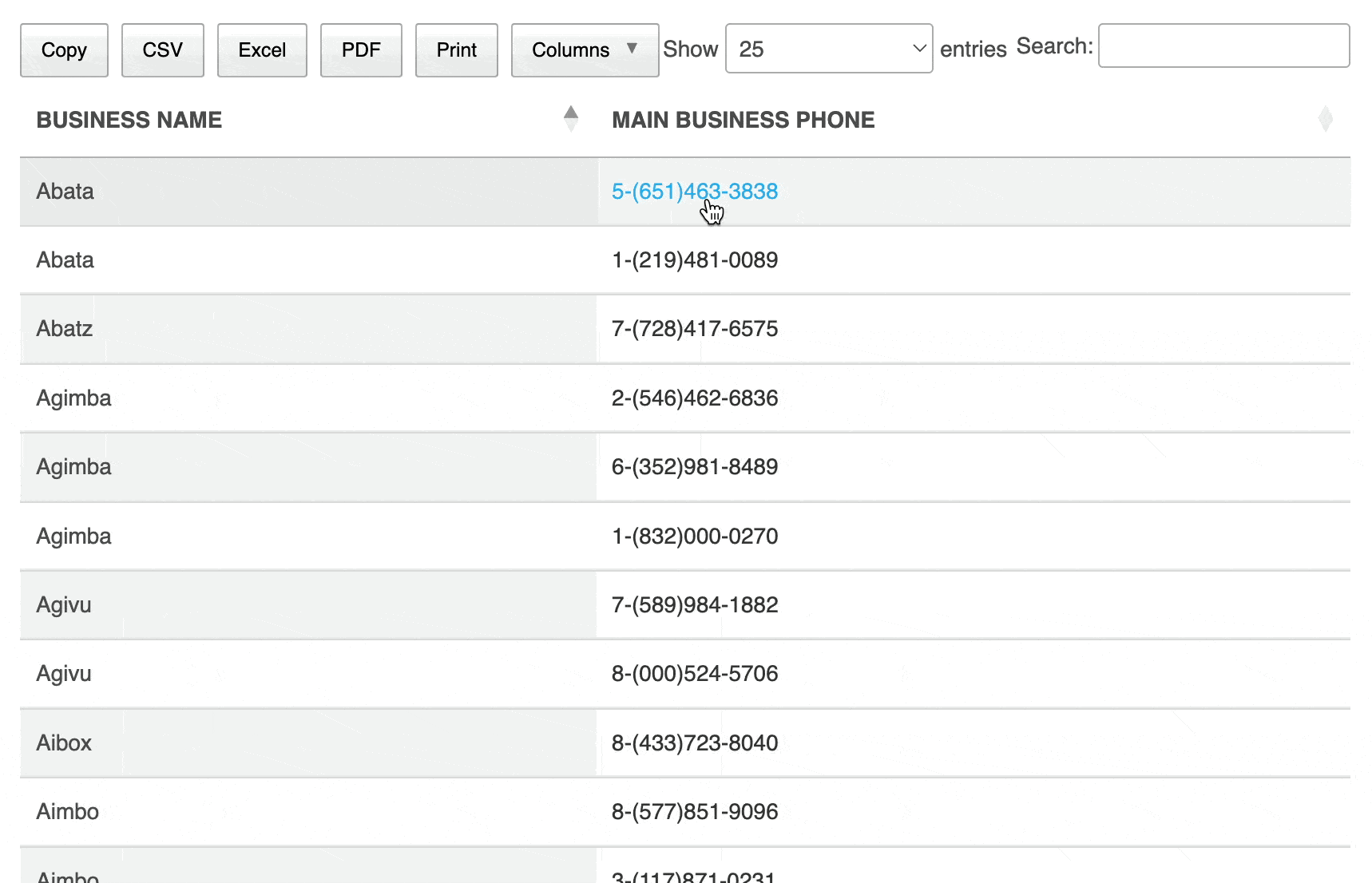Export table to Excel
The height and width of the screenshot is (883, 1372).
click(x=262, y=50)
